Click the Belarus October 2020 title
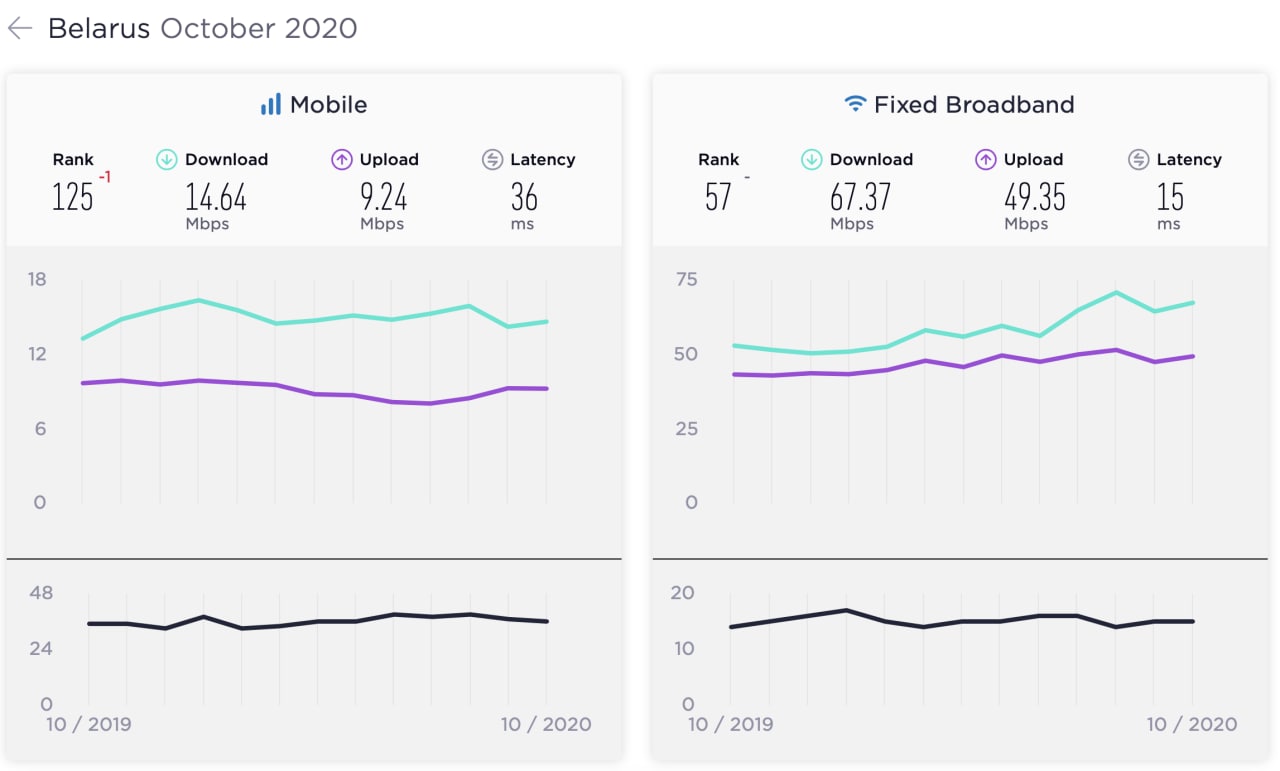 [202, 28]
